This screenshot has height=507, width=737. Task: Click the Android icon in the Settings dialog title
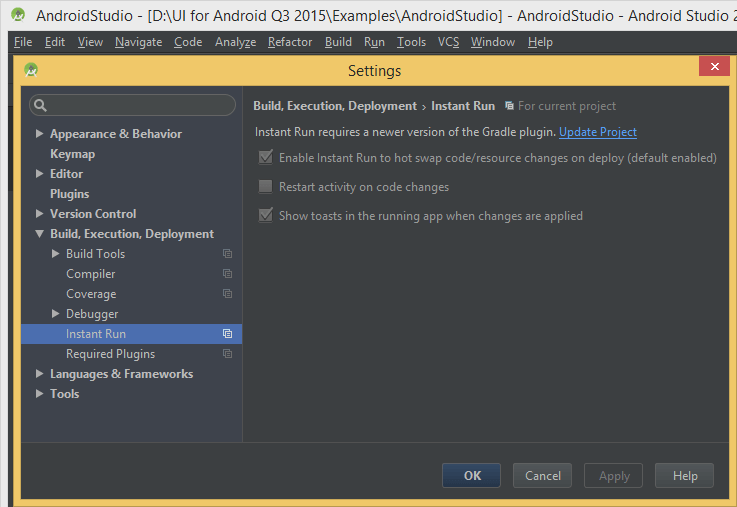click(x=31, y=70)
